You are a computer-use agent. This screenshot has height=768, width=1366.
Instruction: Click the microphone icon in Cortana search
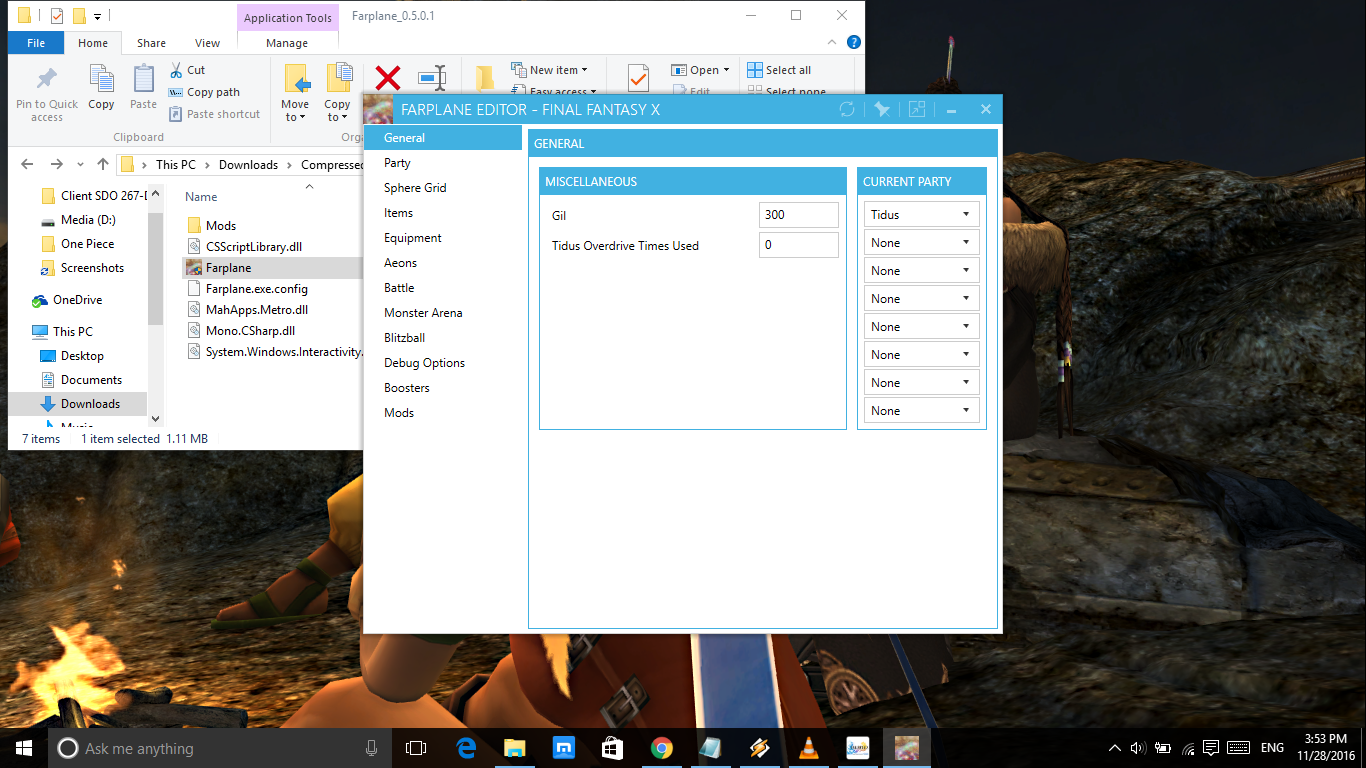click(372, 748)
